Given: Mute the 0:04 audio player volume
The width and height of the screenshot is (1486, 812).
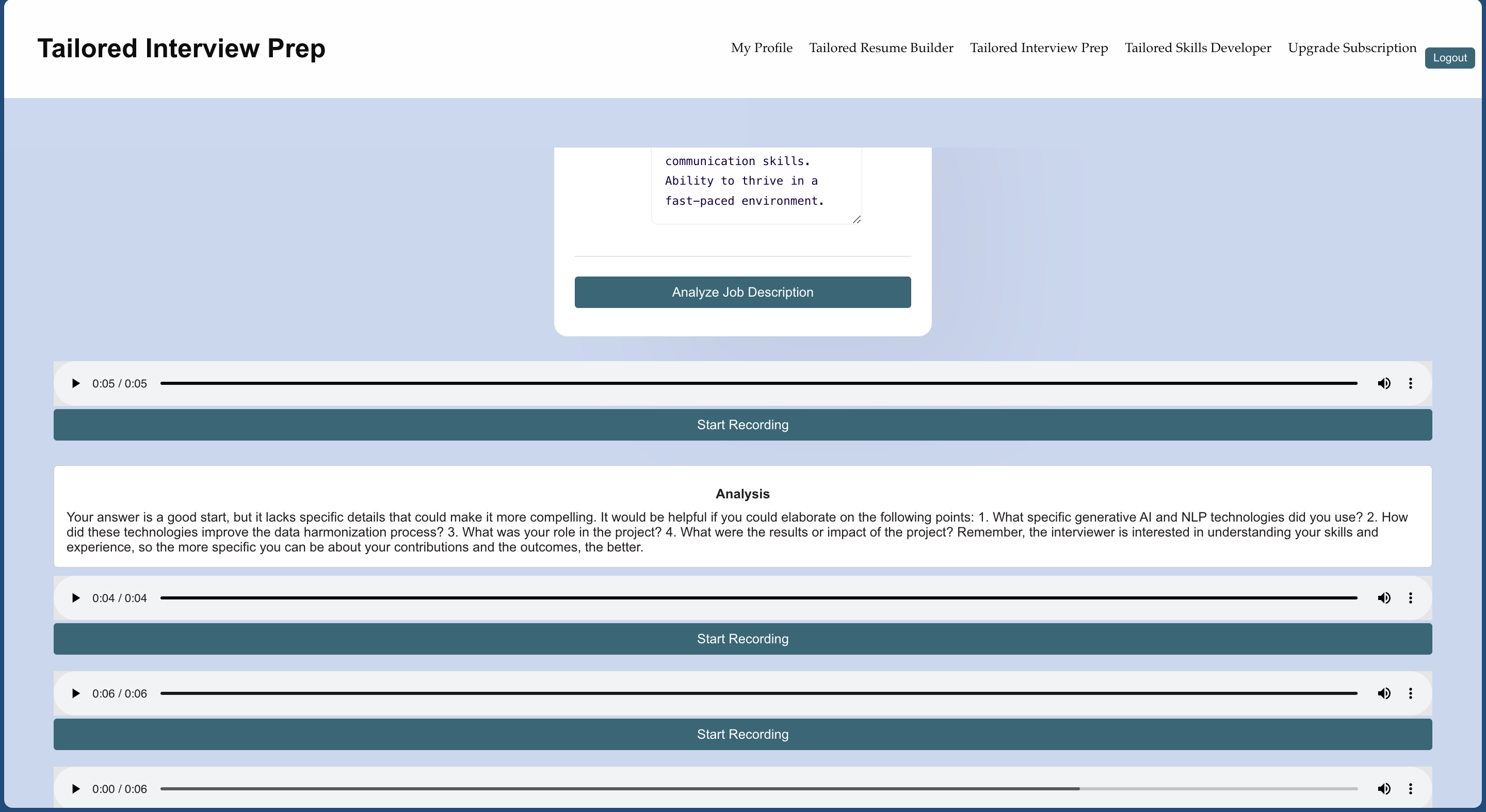Looking at the screenshot, I should pos(1384,598).
